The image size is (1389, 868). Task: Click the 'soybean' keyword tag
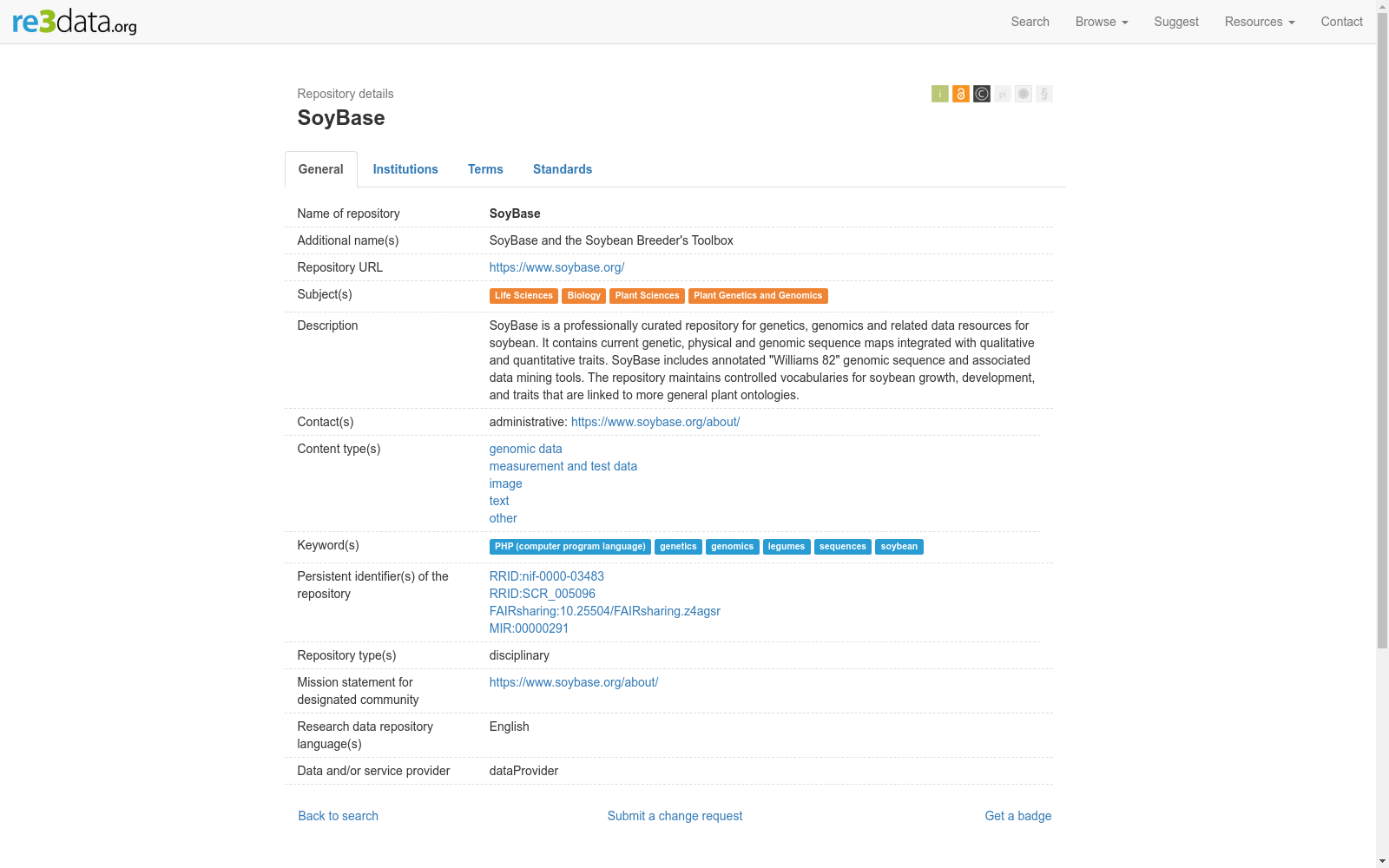point(899,547)
